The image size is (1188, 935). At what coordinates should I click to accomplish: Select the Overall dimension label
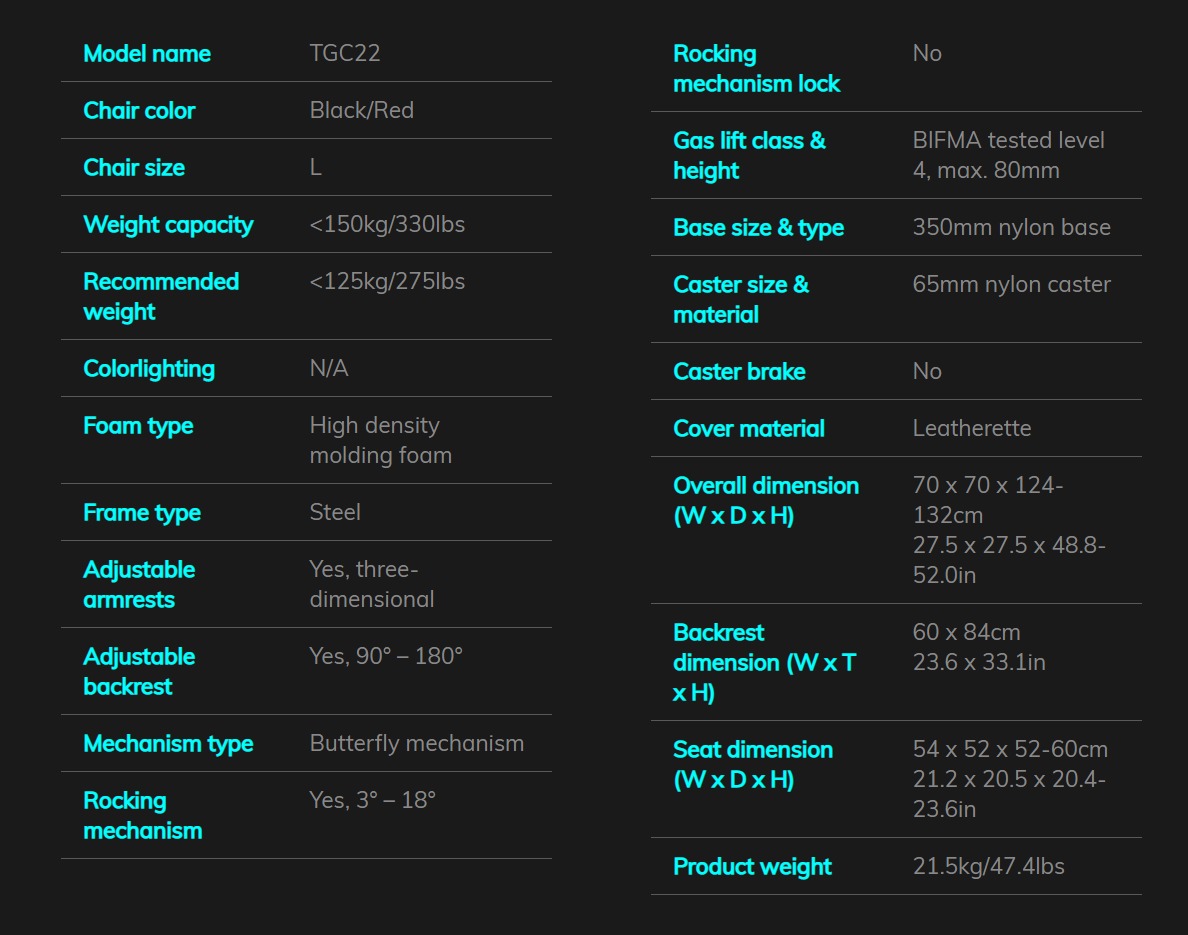coord(766,501)
